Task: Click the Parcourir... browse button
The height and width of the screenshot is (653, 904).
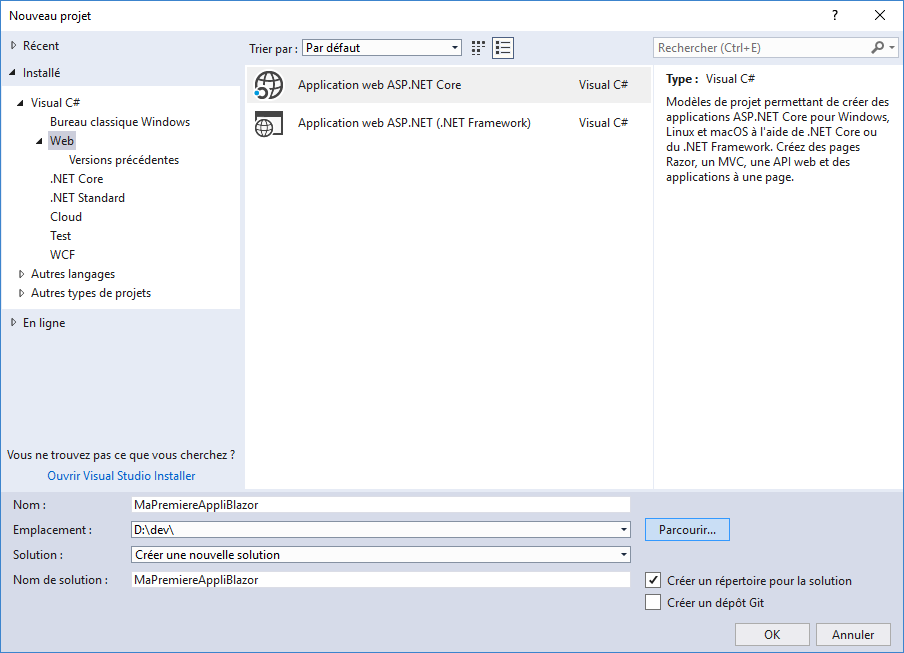Action: tap(687, 530)
